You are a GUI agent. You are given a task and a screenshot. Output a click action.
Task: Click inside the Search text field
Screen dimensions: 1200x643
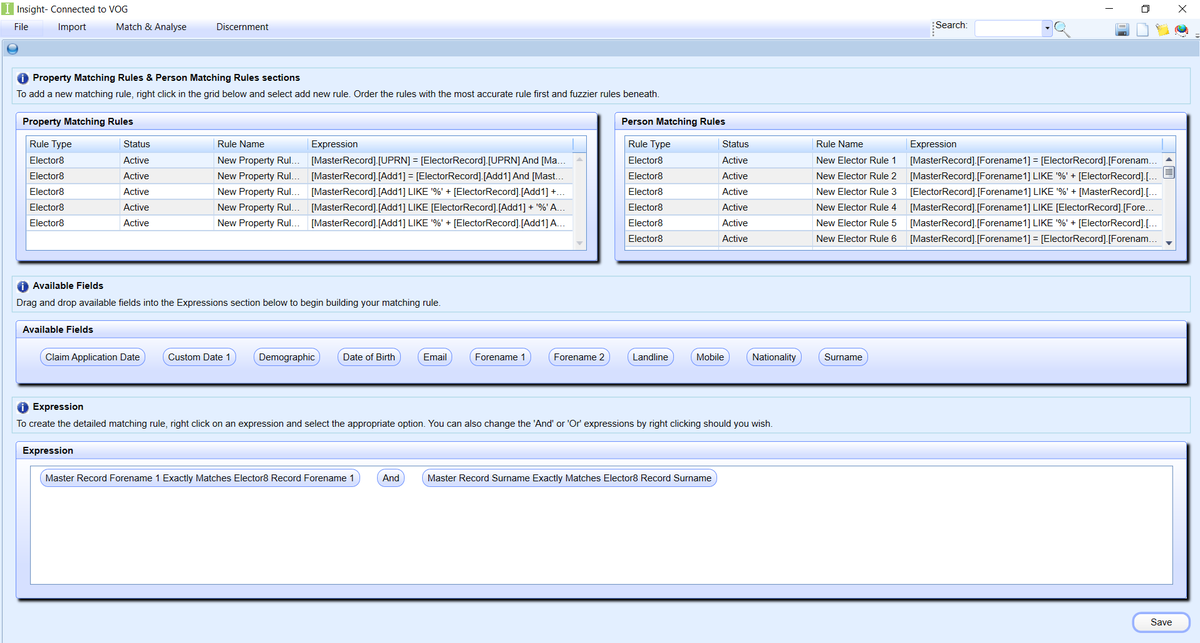pyautogui.click(x=1010, y=27)
